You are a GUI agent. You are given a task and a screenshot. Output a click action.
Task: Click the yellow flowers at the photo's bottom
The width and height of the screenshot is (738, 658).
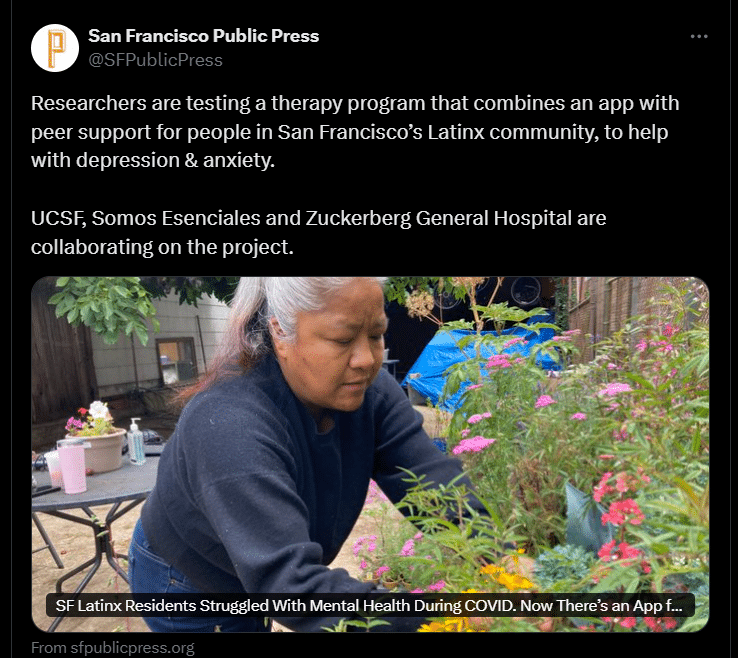click(x=506, y=577)
